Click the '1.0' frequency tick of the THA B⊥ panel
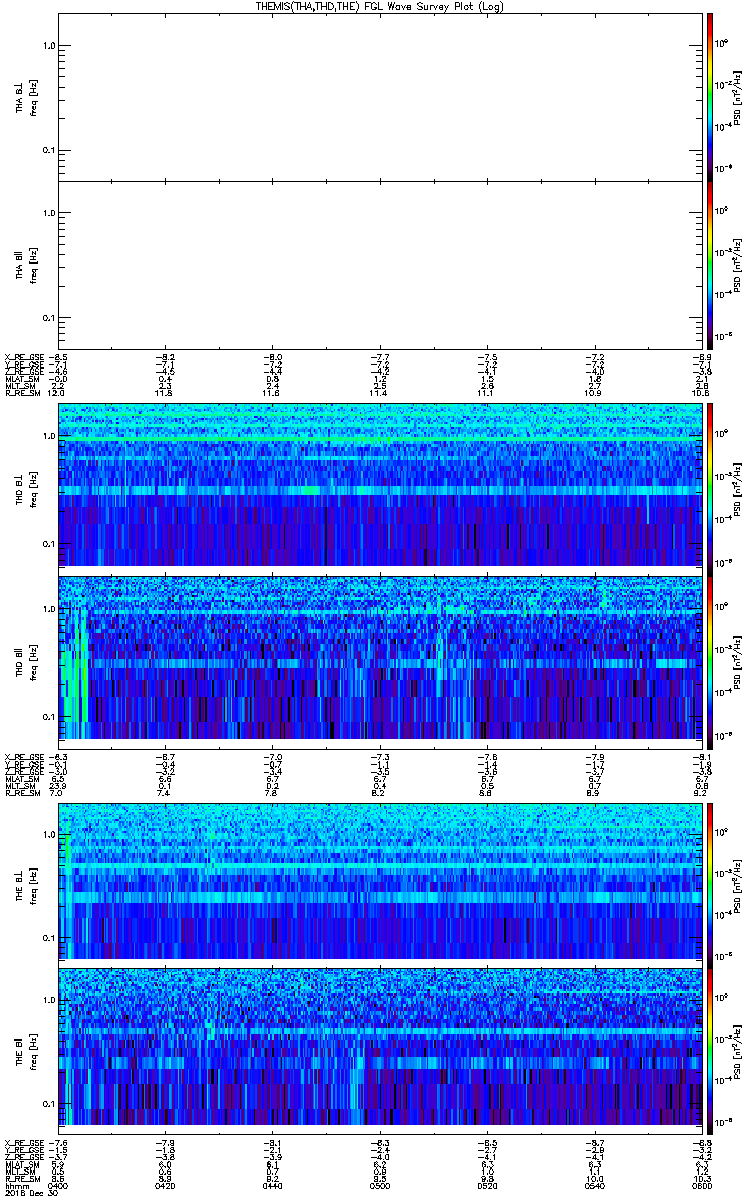 (47, 46)
